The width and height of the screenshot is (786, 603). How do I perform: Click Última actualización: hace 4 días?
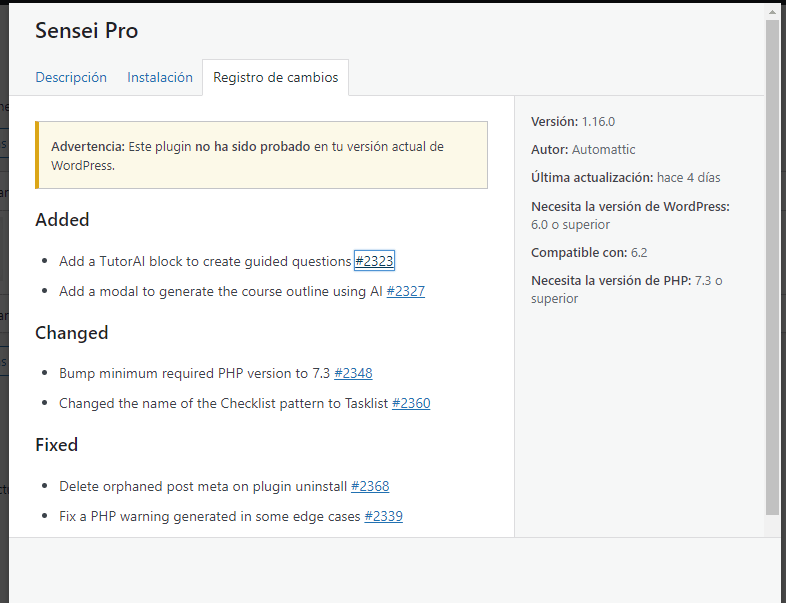(x=626, y=177)
